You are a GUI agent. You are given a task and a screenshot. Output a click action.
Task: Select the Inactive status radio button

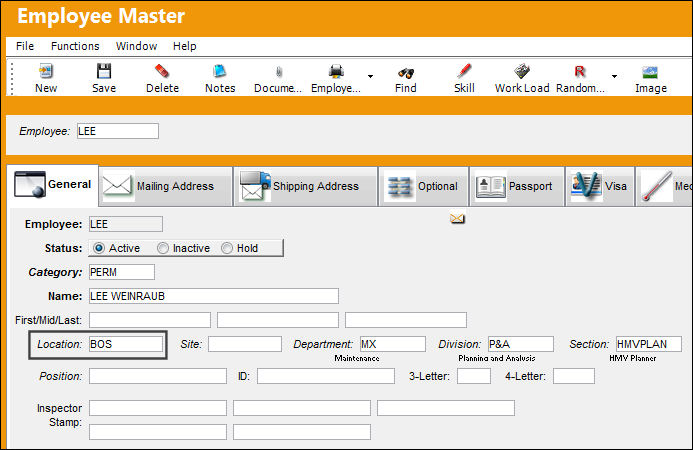click(163, 248)
